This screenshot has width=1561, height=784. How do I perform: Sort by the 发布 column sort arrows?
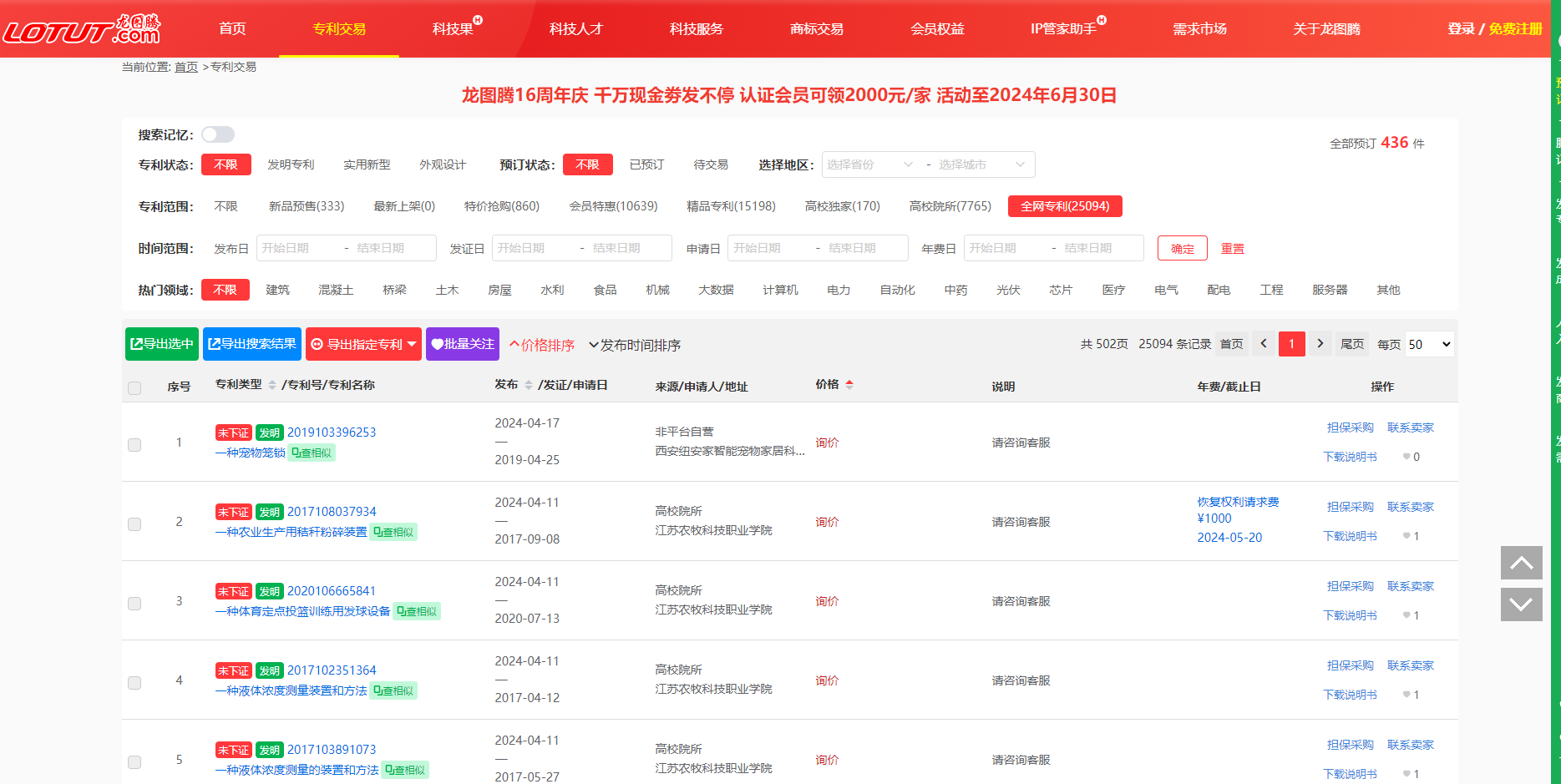(529, 385)
